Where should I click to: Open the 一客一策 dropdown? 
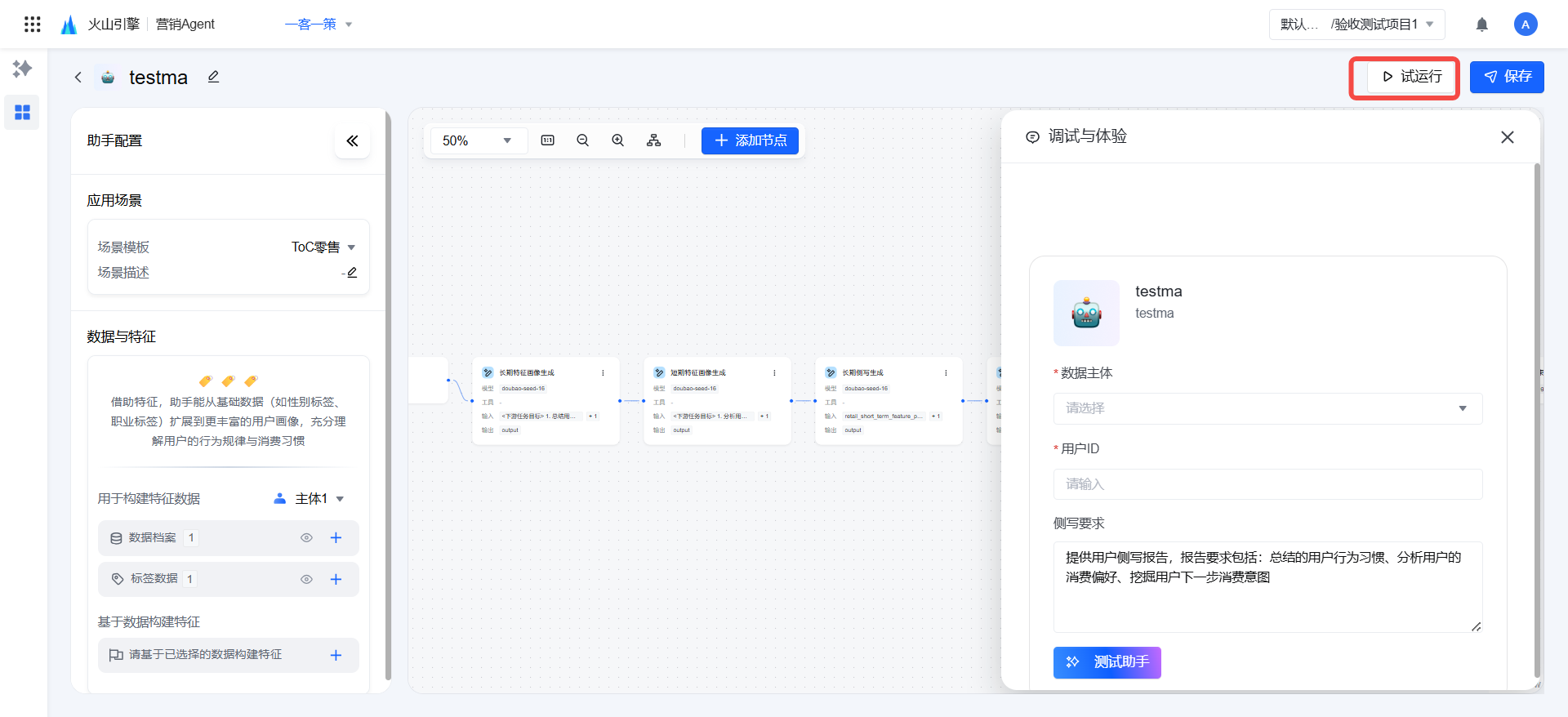[318, 24]
